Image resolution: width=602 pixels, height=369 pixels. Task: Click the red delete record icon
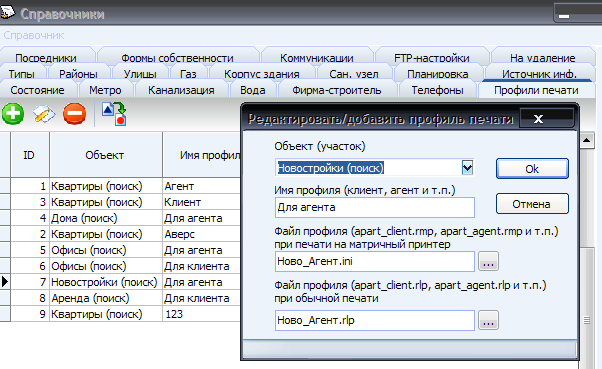click(x=74, y=114)
